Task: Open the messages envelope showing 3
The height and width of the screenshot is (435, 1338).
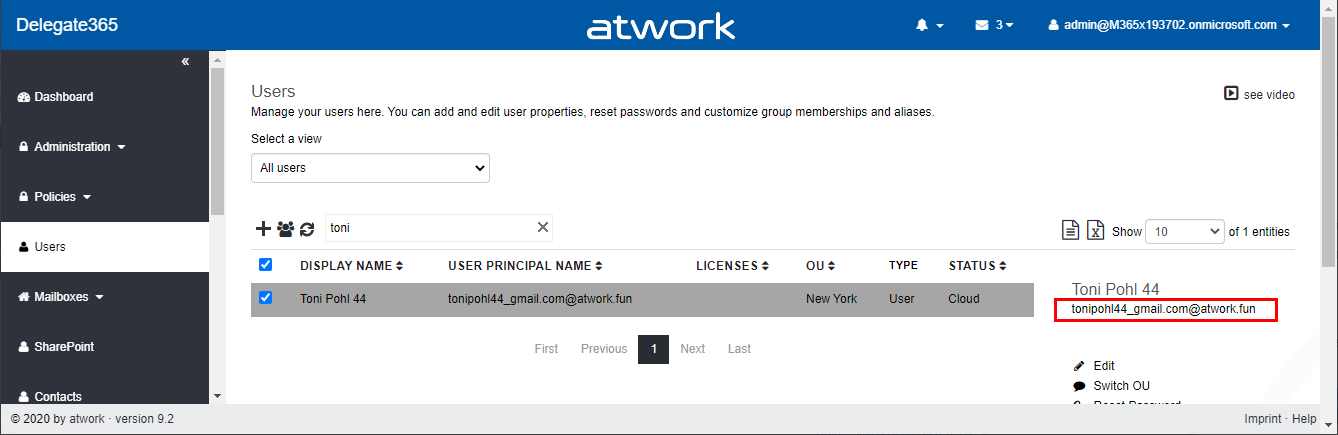Action: click(994, 25)
